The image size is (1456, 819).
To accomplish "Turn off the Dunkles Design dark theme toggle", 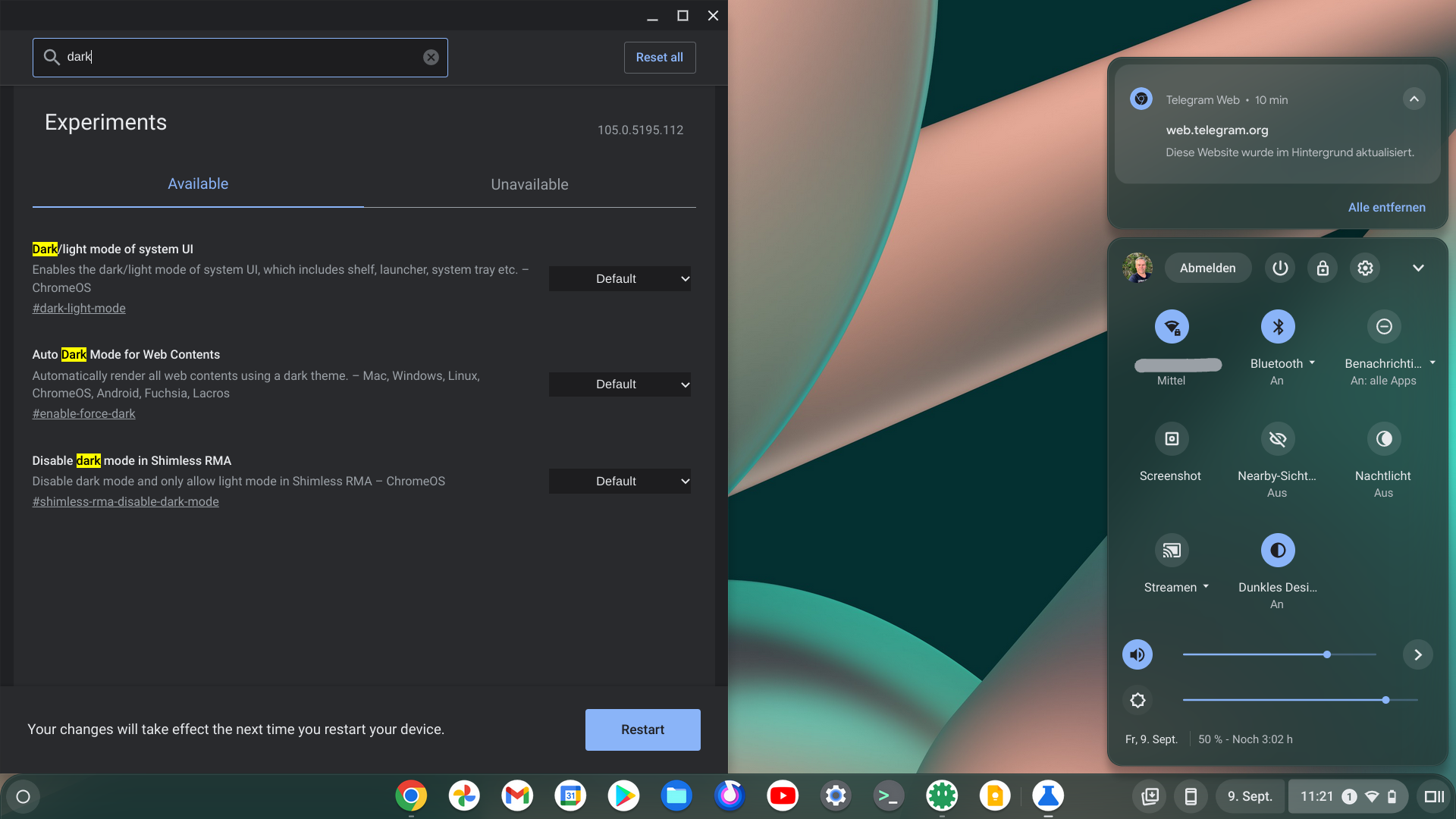I will click(1278, 551).
